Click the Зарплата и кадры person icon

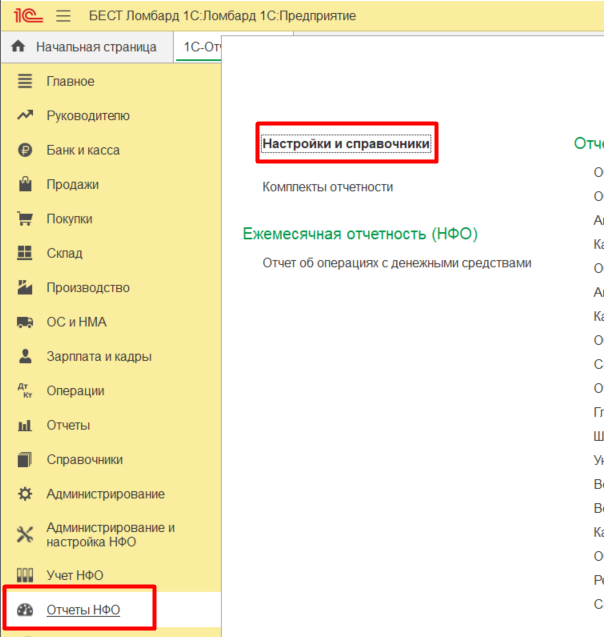tap(26, 357)
